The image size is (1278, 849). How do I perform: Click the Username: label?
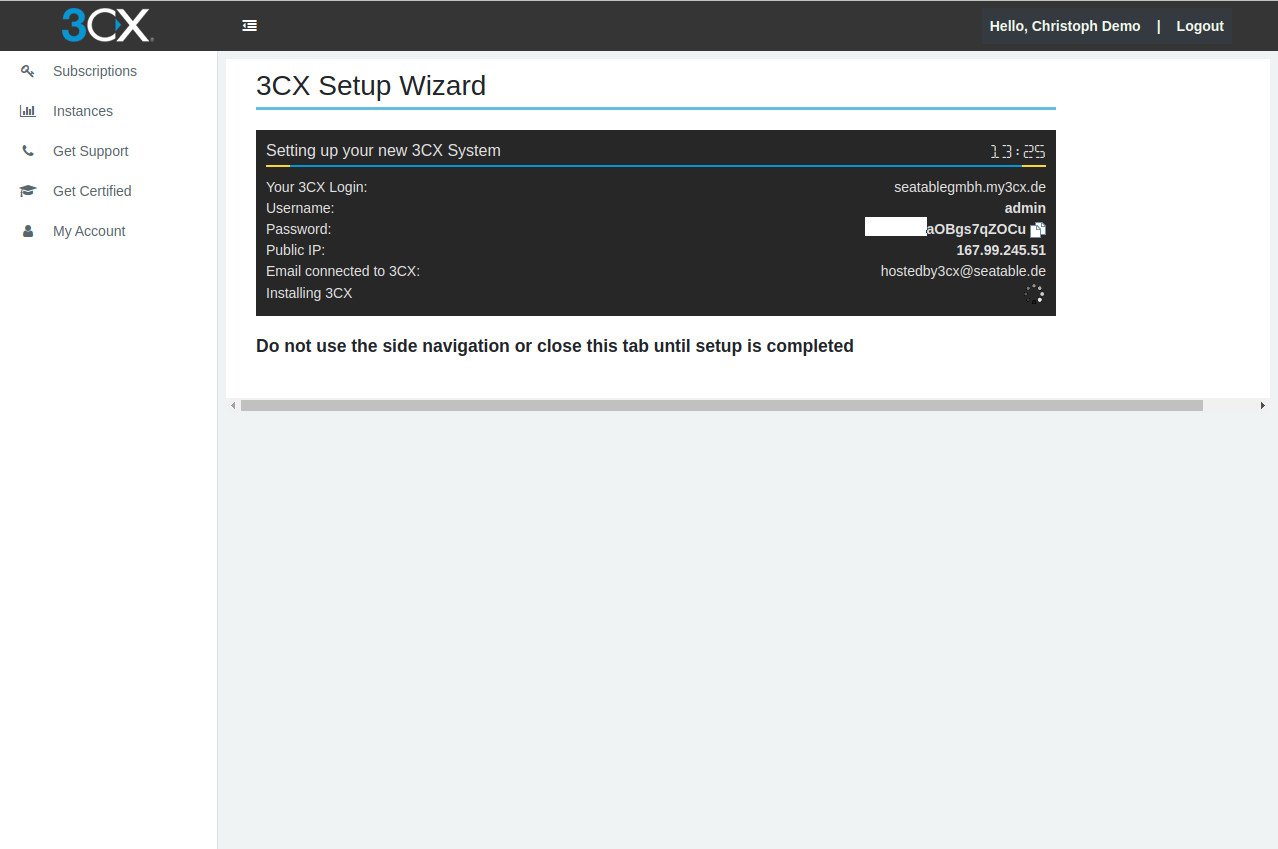click(x=300, y=208)
